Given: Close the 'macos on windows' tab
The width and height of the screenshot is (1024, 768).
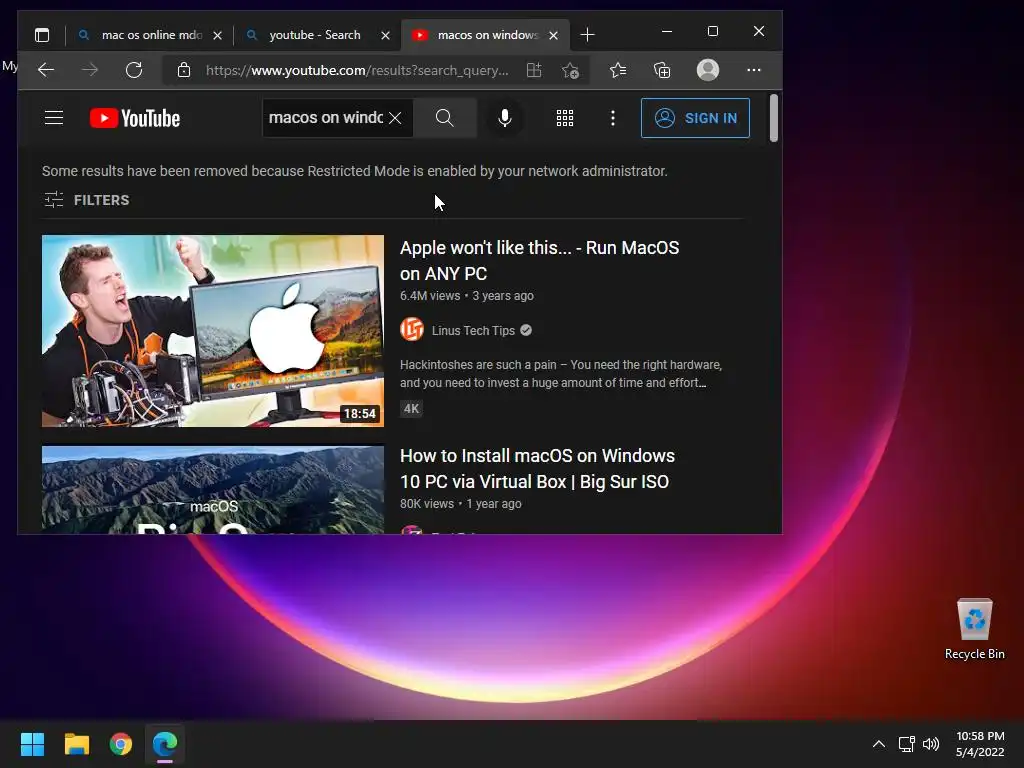Looking at the screenshot, I should [553, 35].
